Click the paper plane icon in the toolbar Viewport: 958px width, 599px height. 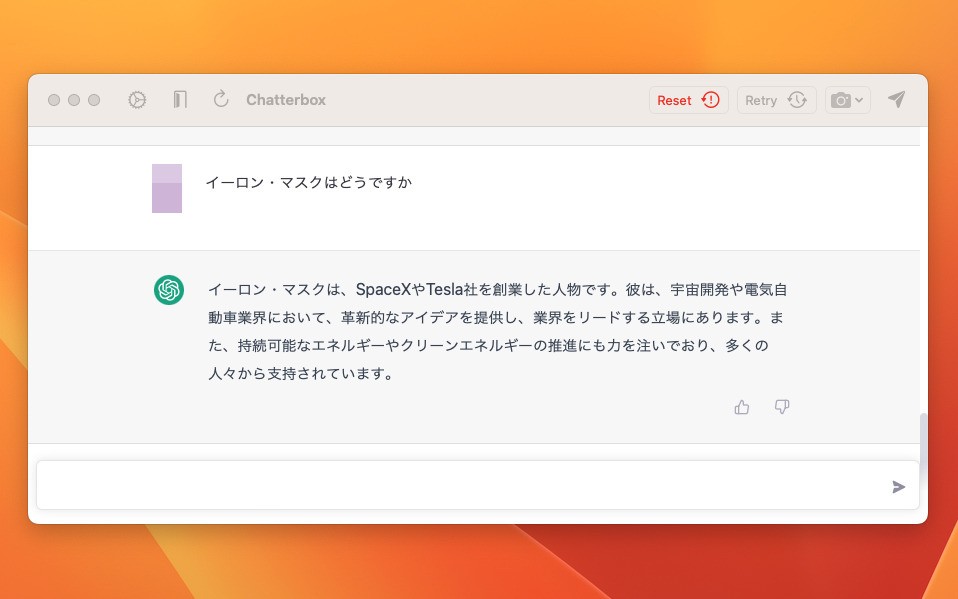897,99
